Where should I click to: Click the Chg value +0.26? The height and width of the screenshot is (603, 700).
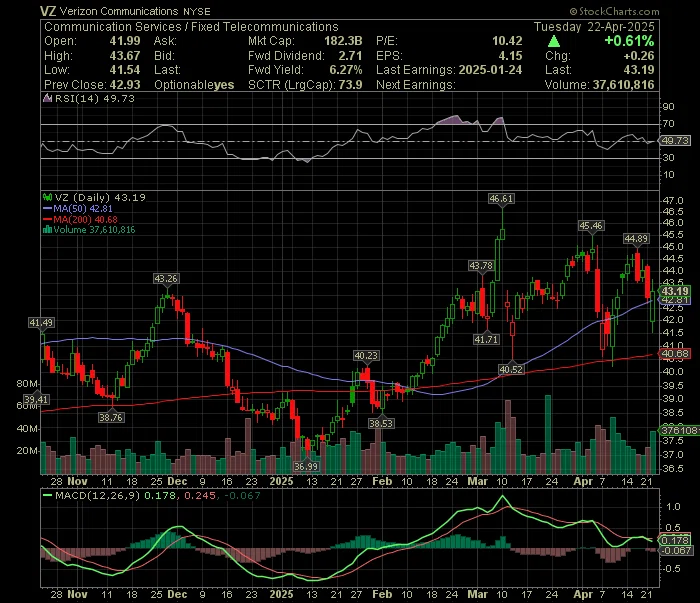coord(639,56)
